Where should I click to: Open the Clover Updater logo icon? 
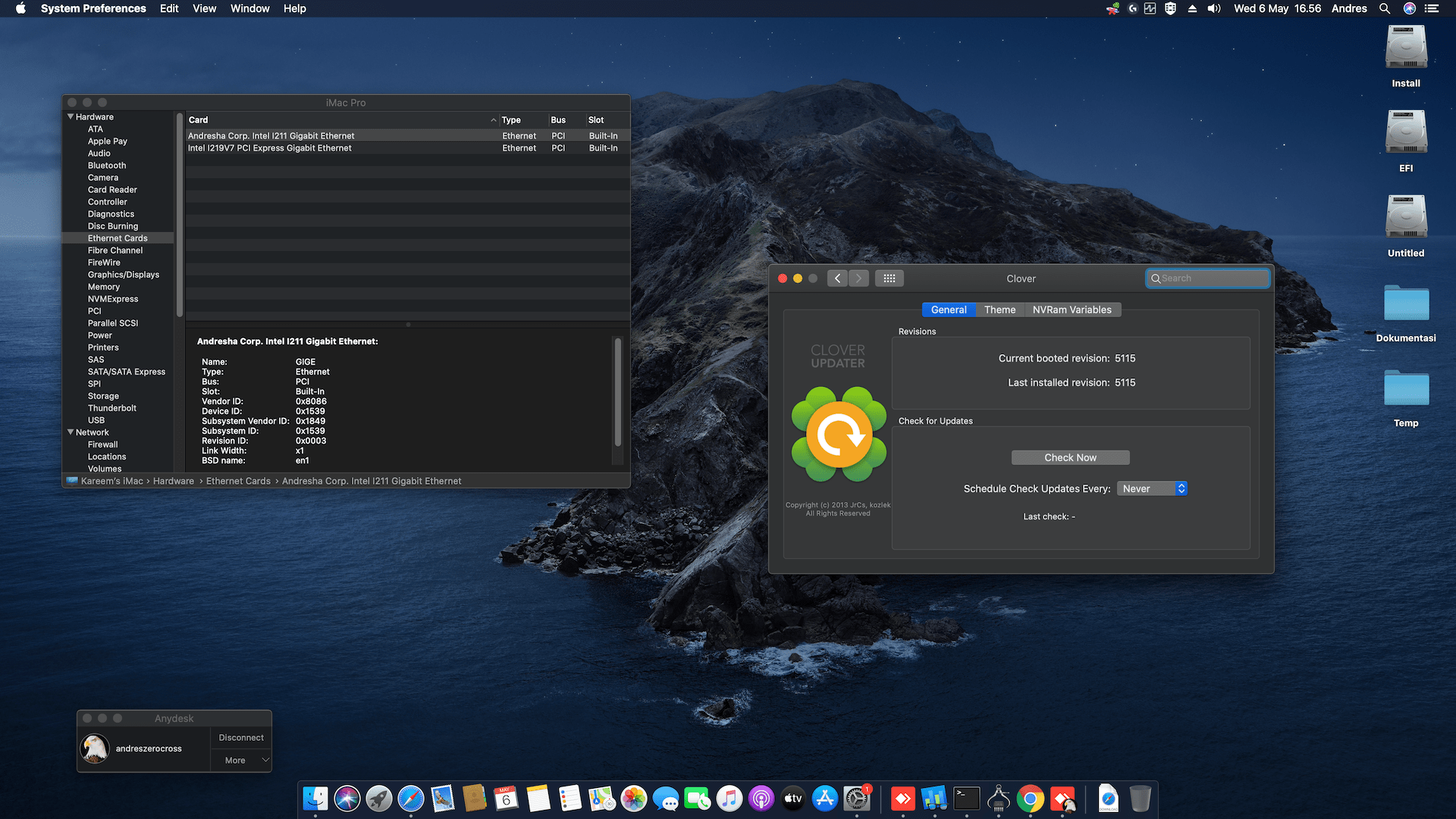click(838, 434)
